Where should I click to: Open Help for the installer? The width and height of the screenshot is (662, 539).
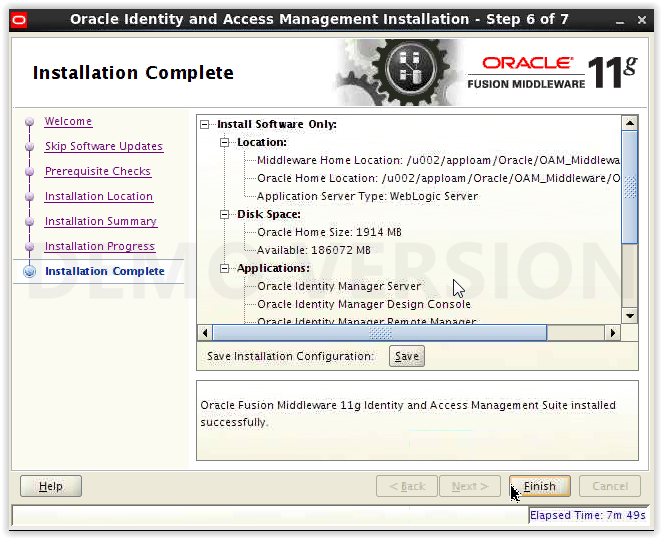[51, 486]
